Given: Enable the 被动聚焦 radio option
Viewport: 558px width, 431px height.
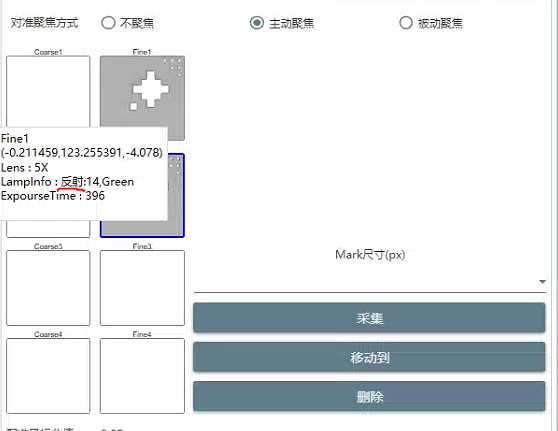Looking at the screenshot, I should coord(406,23).
